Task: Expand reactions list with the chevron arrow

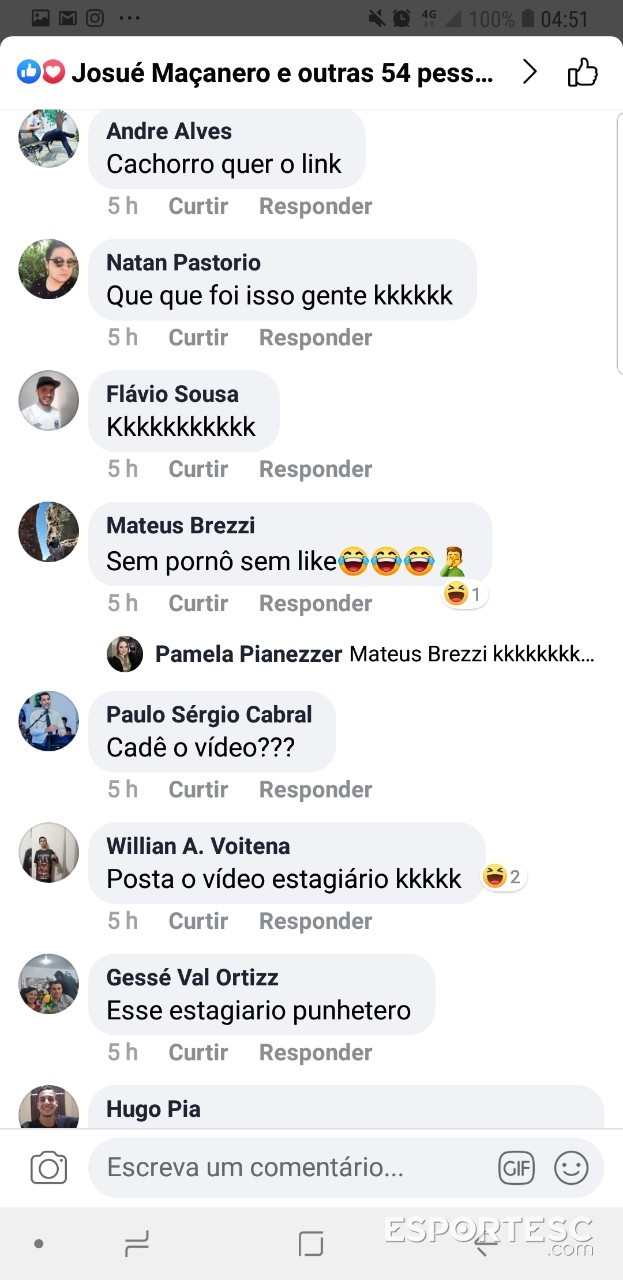Action: [530, 72]
